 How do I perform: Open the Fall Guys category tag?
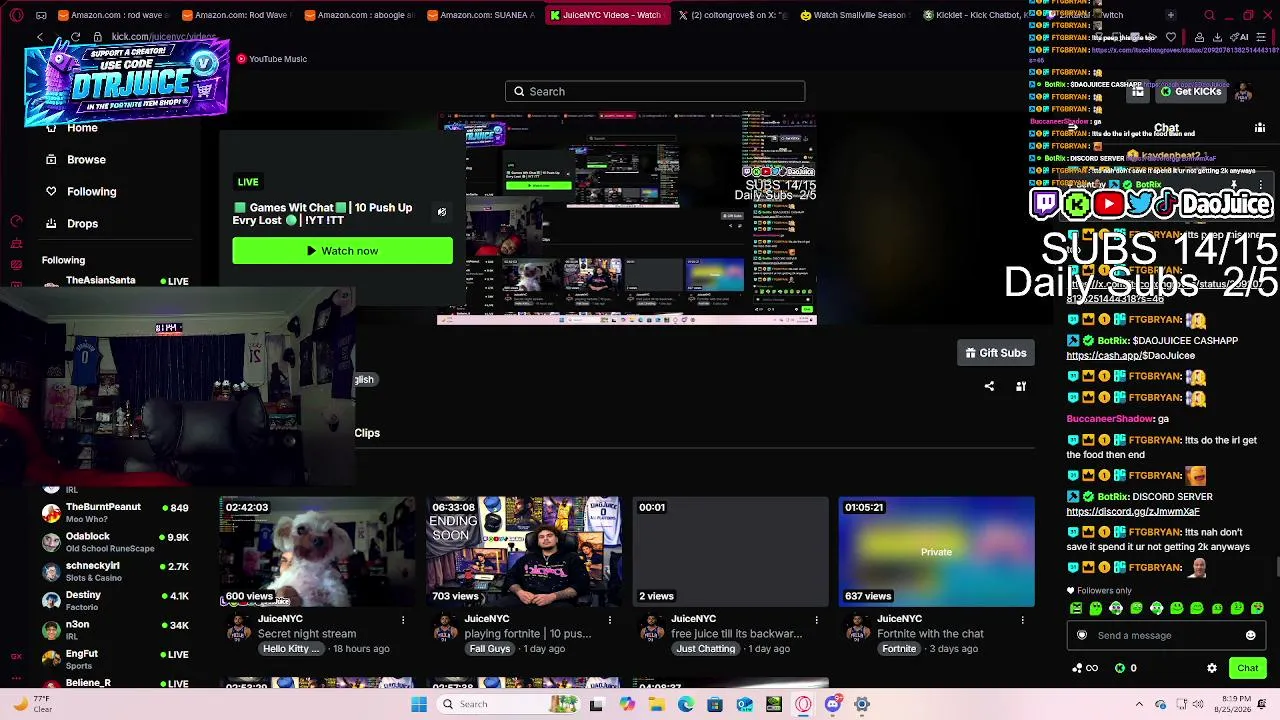click(x=490, y=649)
